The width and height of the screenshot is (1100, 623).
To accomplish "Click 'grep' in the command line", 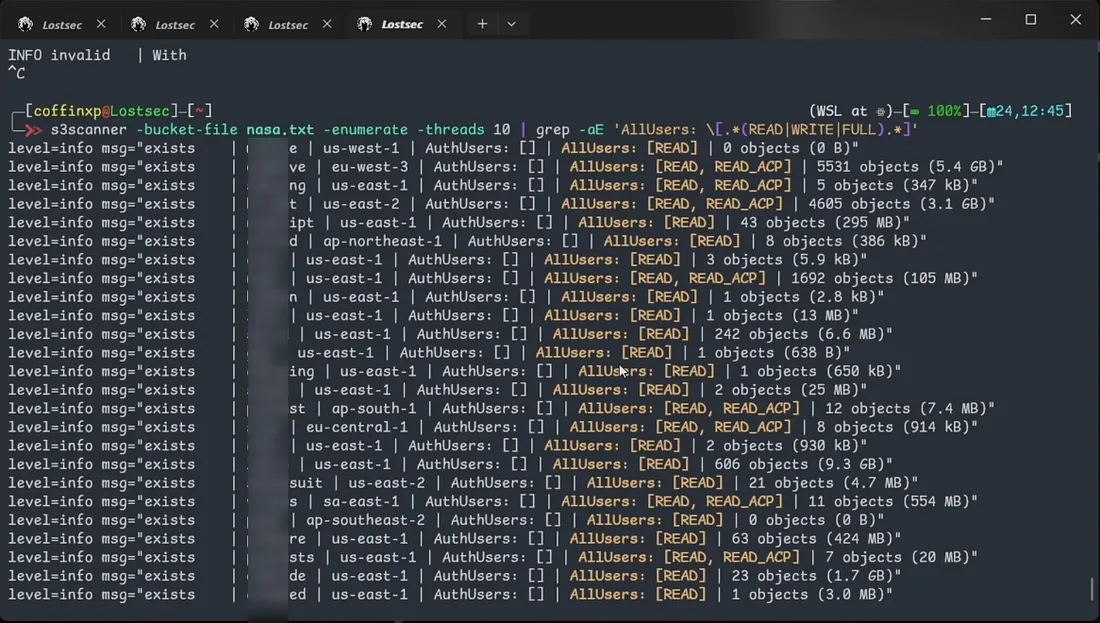I will pyautogui.click(x=553, y=130).
